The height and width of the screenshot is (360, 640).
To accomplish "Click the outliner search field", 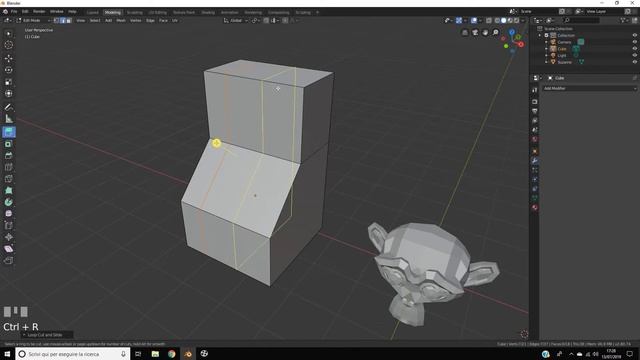I will (582, 20).
